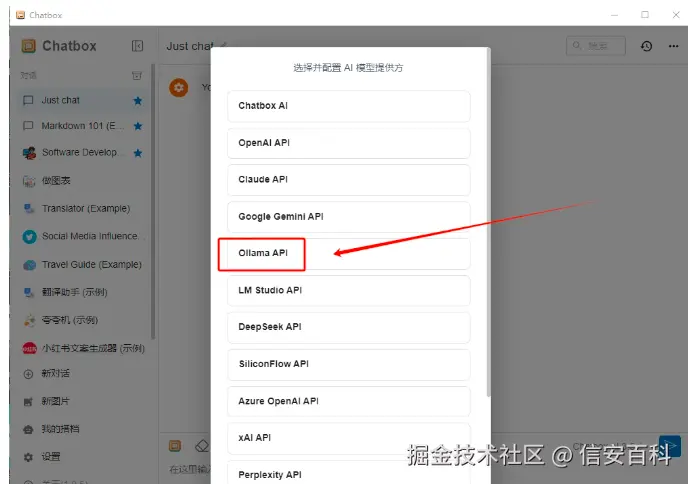Choose Ollama API provider
The width and height of the screenshot is (688, 484).
click(348, 254)
